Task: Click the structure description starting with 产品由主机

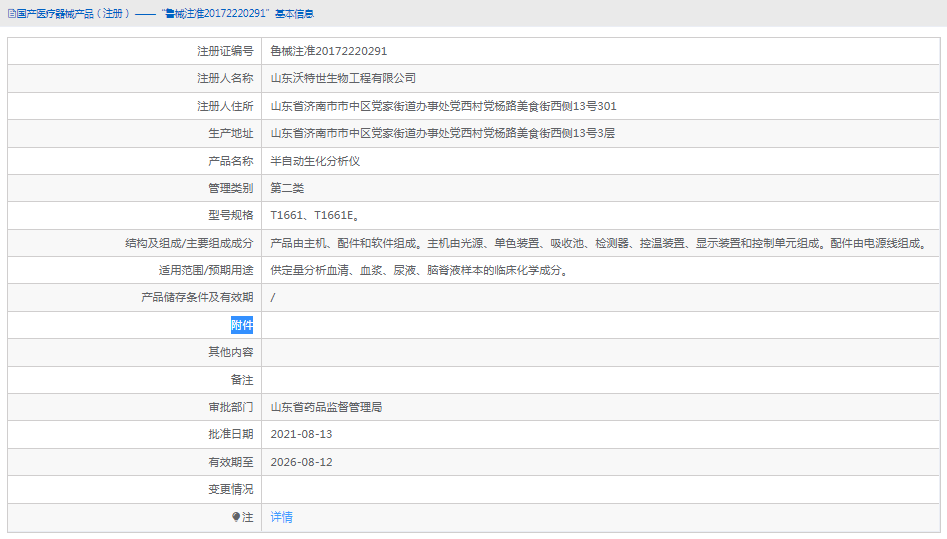Action: coord(598,243)
